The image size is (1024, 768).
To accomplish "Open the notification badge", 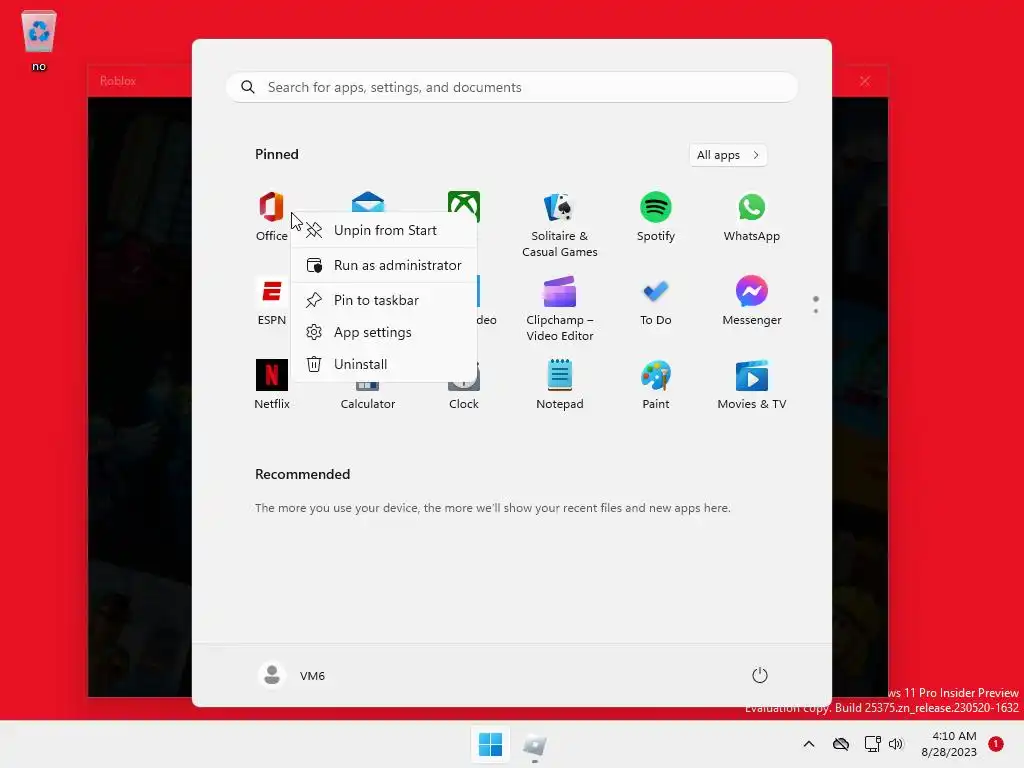I will pyautogui.click(x=996, y=744).
